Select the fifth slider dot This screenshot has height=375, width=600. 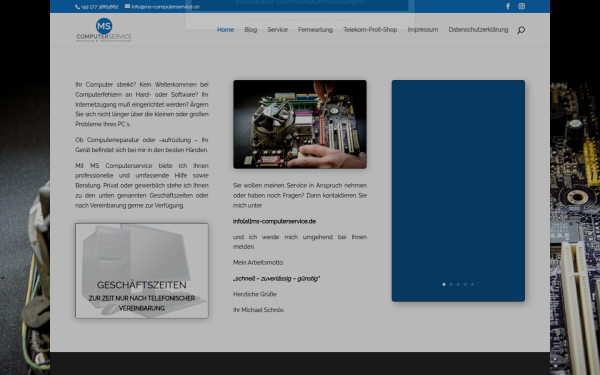pyautogui.click(x=472, y=284)
